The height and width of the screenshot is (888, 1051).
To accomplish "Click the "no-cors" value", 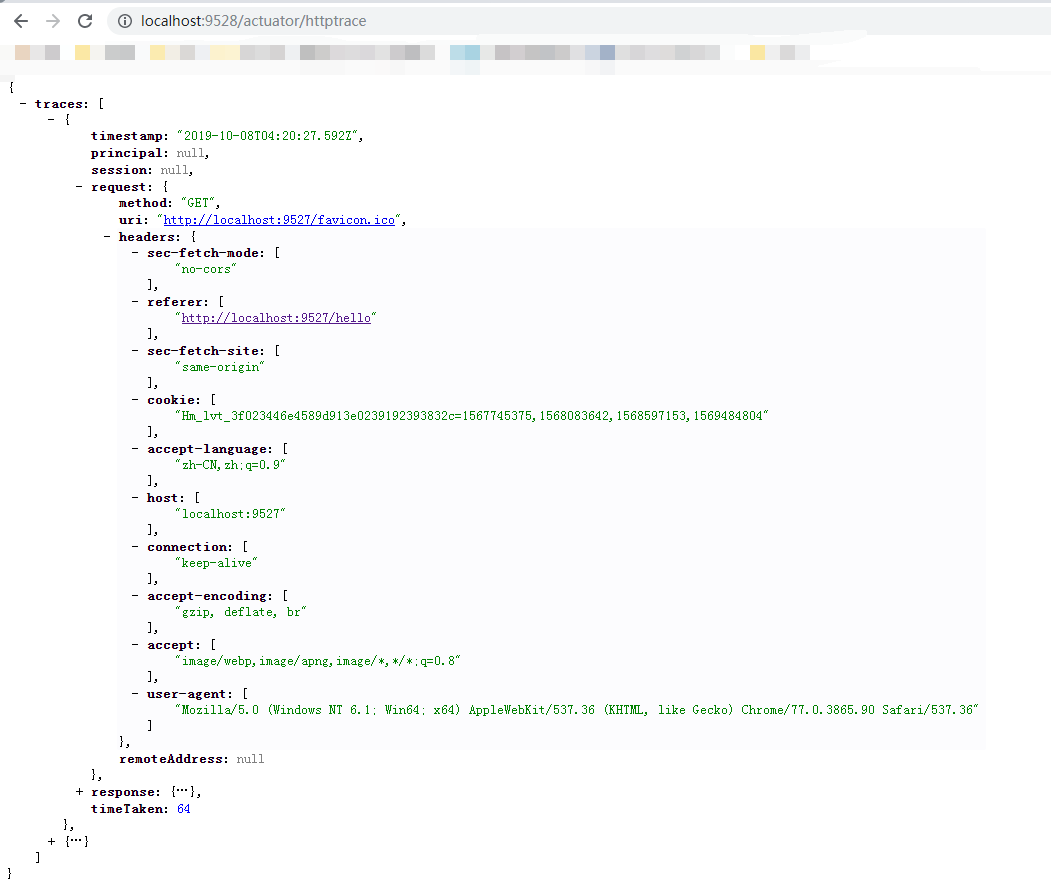I will coord(206,269).
